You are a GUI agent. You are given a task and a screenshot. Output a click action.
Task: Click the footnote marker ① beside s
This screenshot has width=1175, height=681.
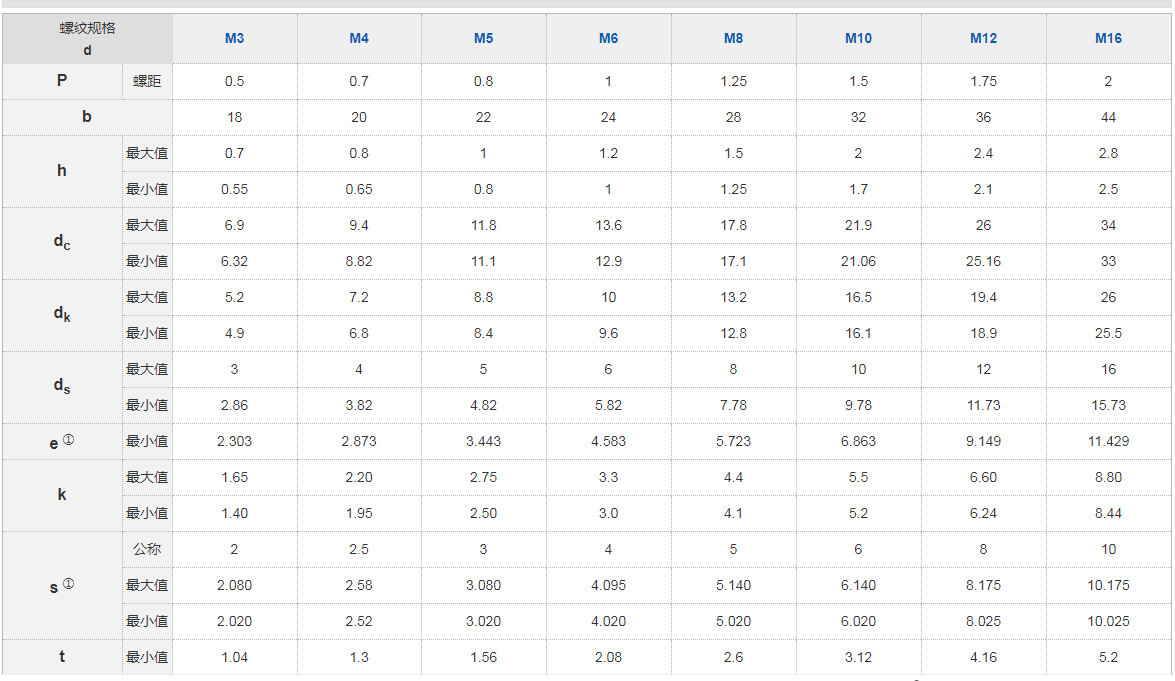[69, 584]
